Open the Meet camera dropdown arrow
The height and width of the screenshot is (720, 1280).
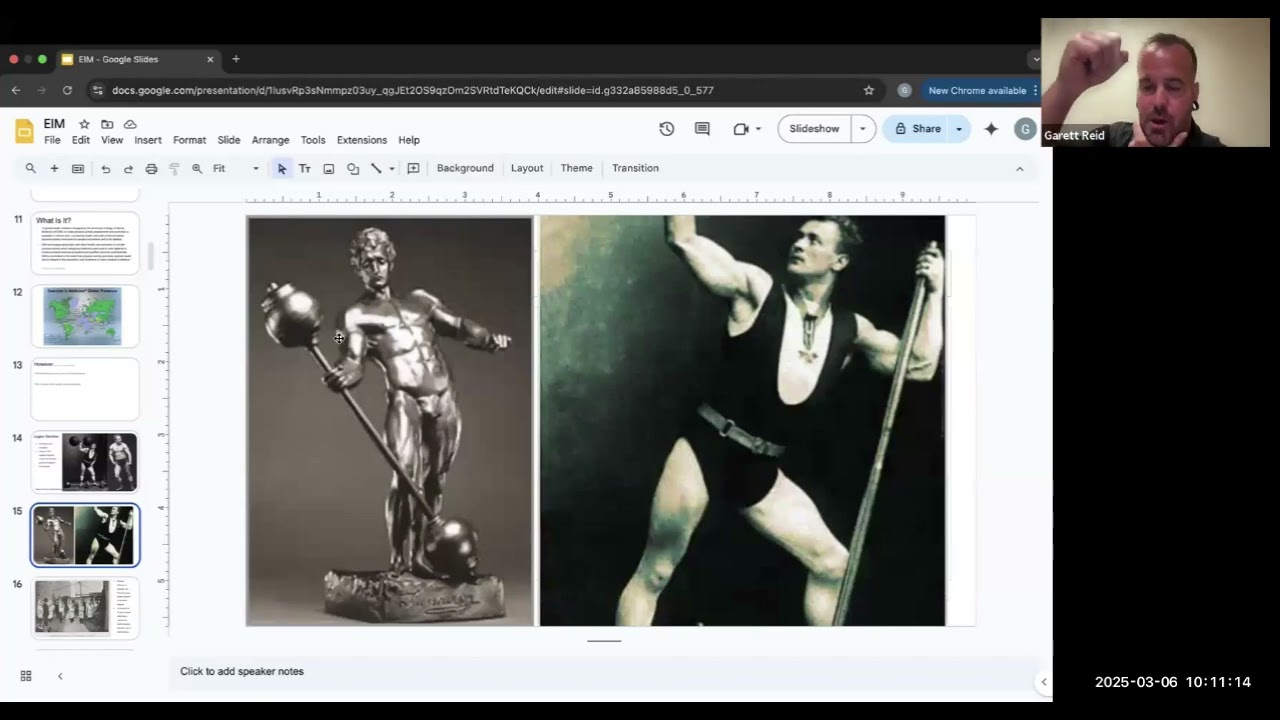pos(758,129)
